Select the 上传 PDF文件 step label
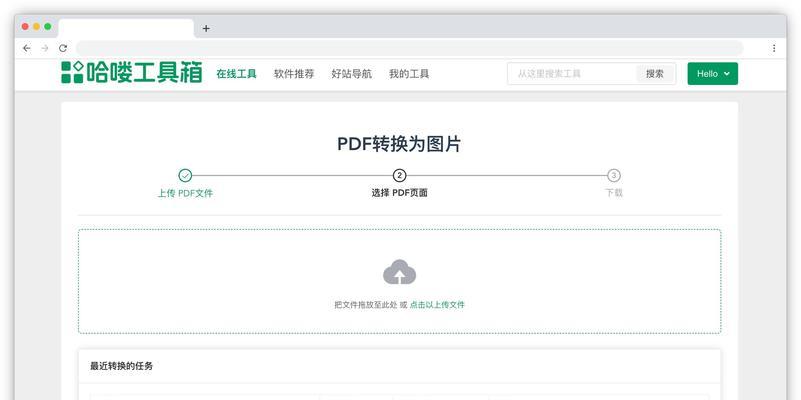Viewport: 801px width, 400px height. [185, 193]
